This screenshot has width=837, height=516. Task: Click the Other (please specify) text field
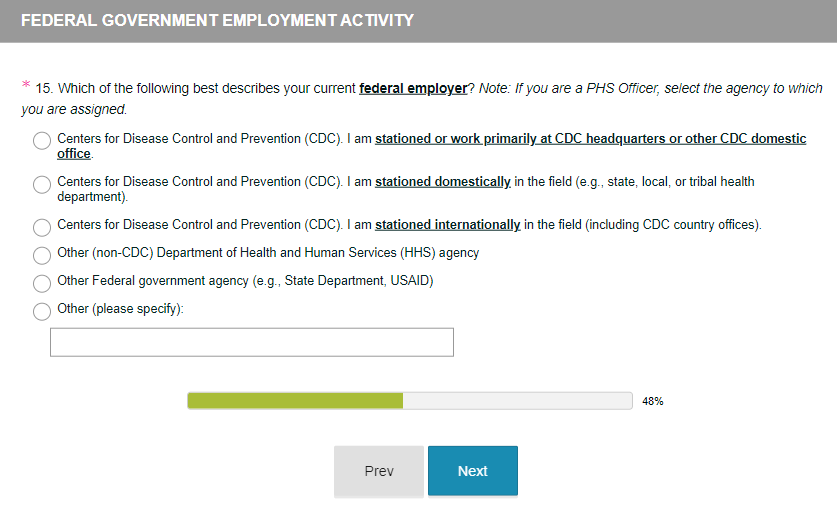tap(252, 342)
